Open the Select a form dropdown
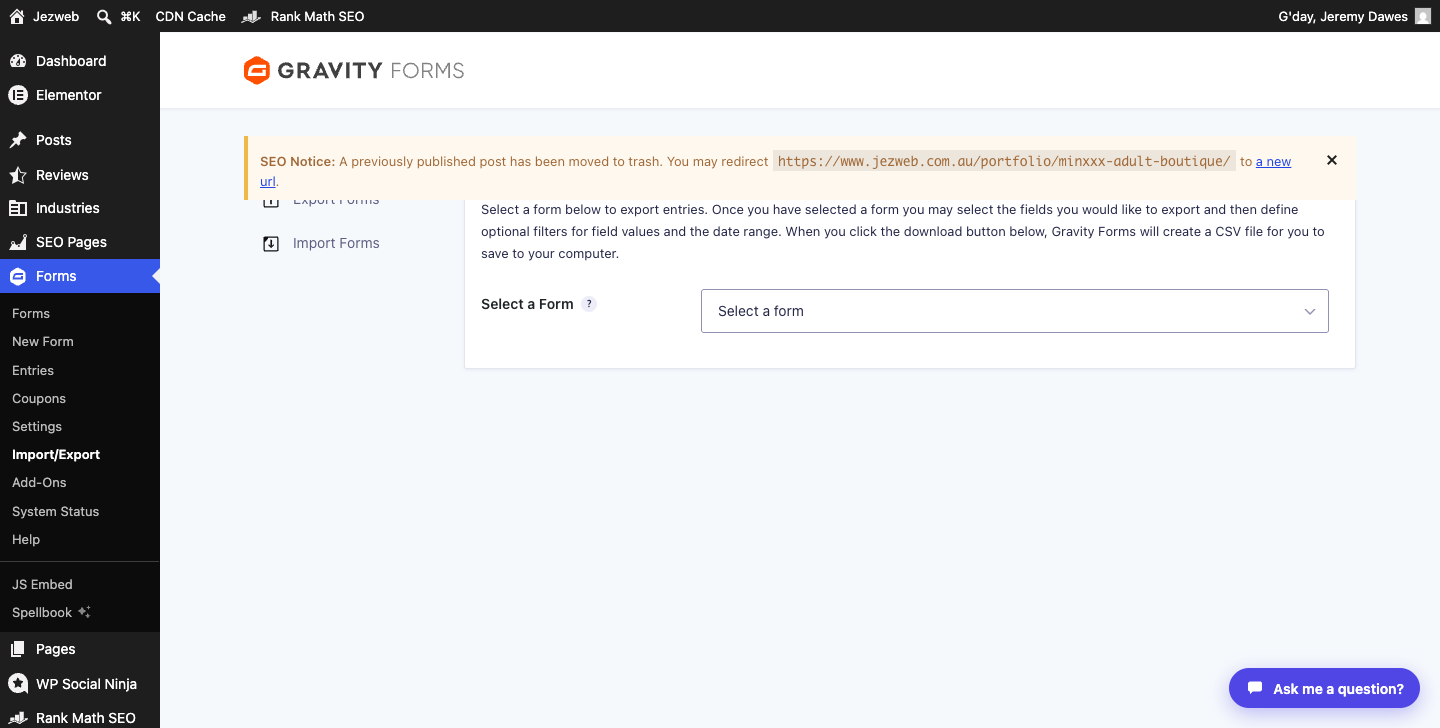Viewport: 1440px width, 728px height. pyautogui.click(x=1015, y=311)
